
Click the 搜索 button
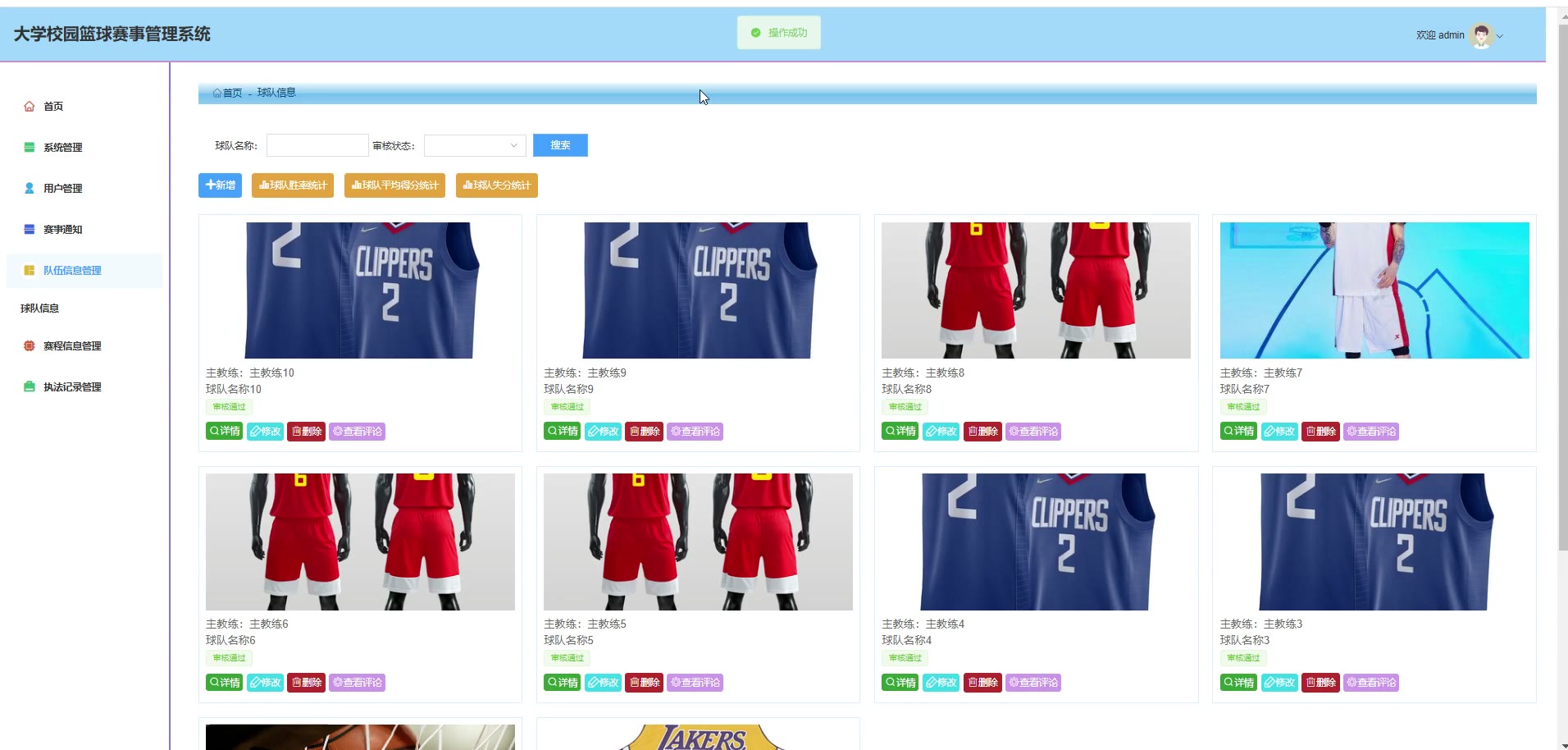(560, 145)
